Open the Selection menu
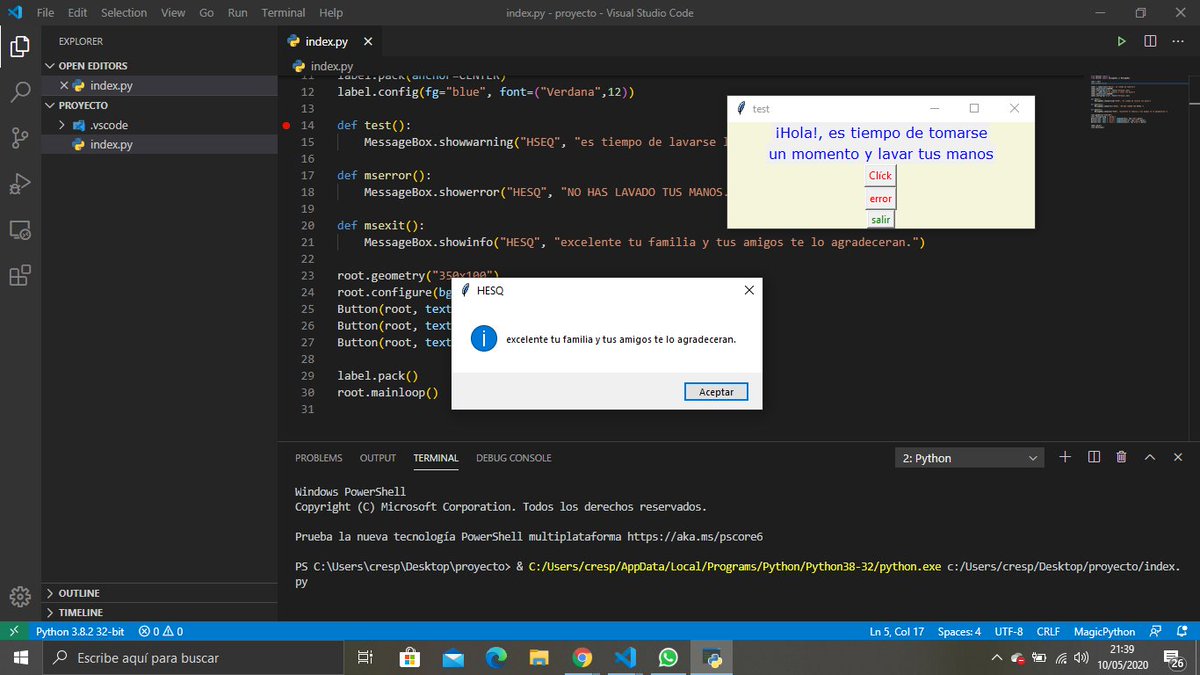 pyautogui.click(x=124, y=13)
